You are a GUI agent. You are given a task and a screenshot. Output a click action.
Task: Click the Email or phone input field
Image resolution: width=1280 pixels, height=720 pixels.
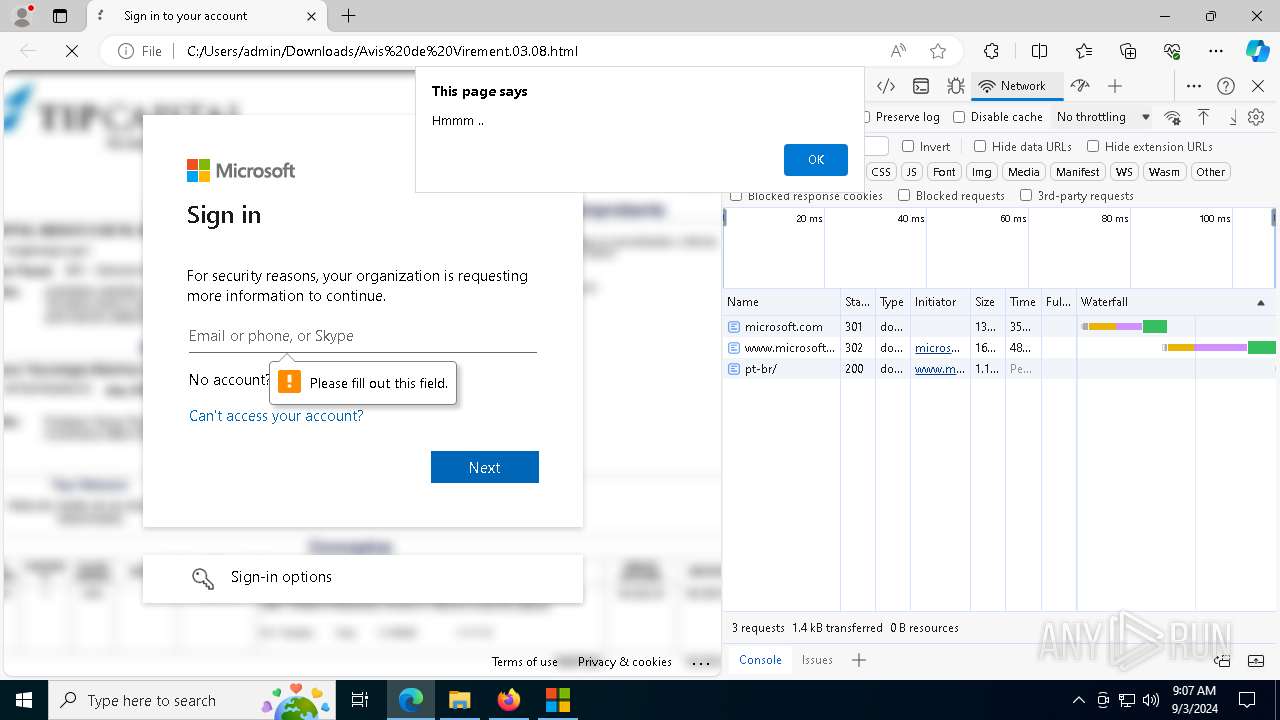[363, 336]
